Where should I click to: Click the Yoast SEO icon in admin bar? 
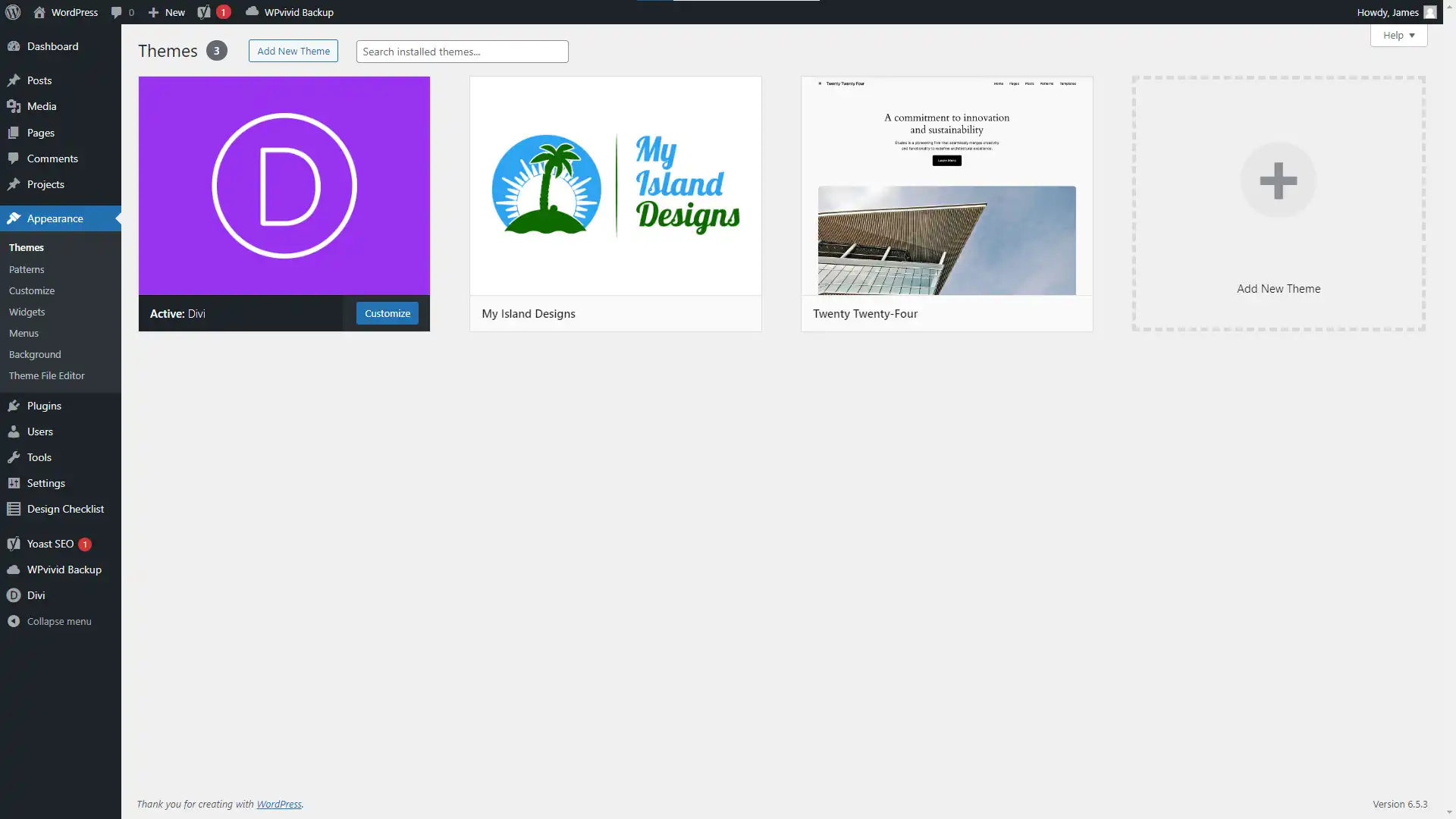point(204,12)
